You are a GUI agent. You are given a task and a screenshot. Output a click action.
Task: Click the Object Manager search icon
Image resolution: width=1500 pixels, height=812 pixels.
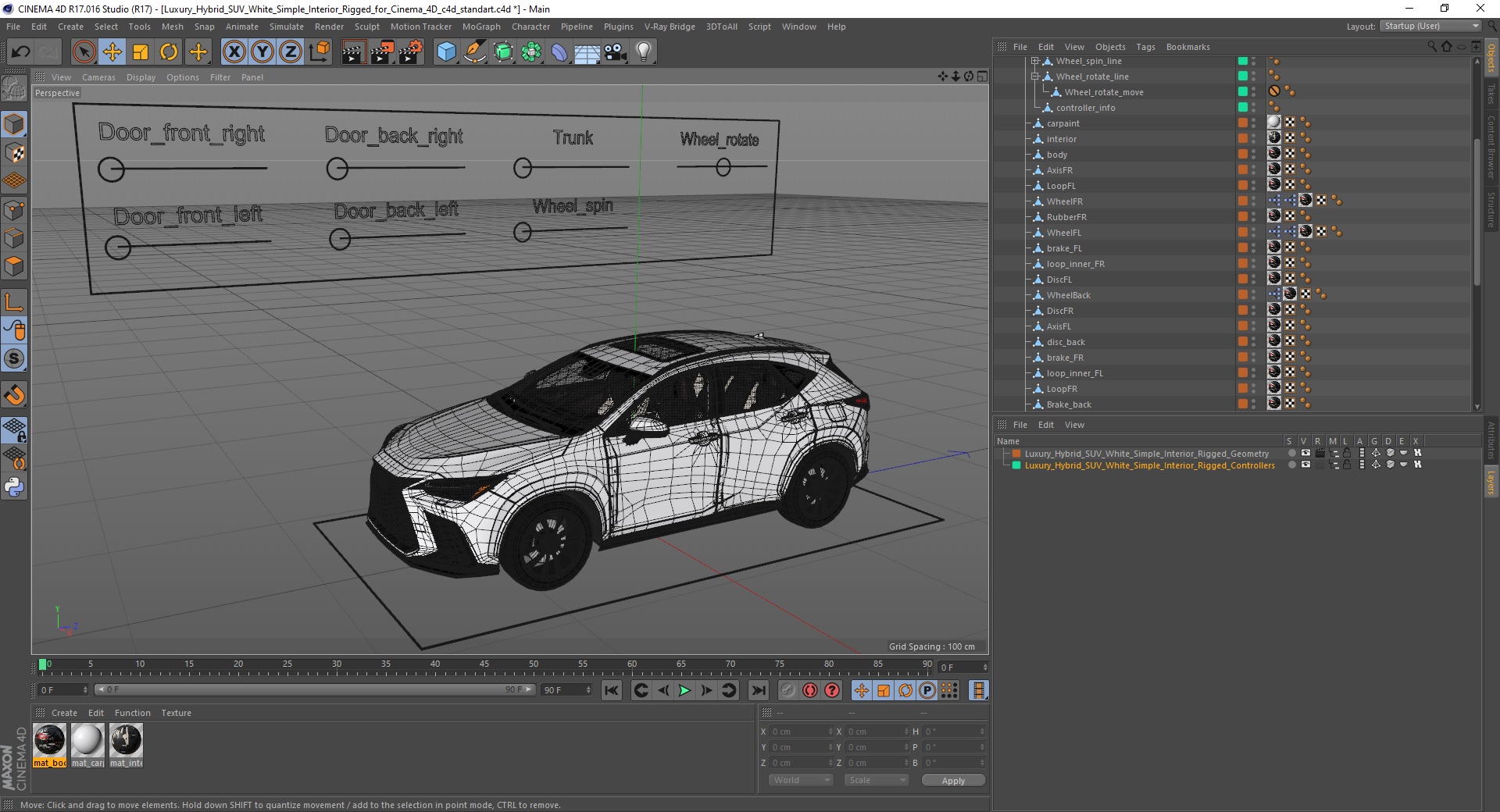(1431, 47)
